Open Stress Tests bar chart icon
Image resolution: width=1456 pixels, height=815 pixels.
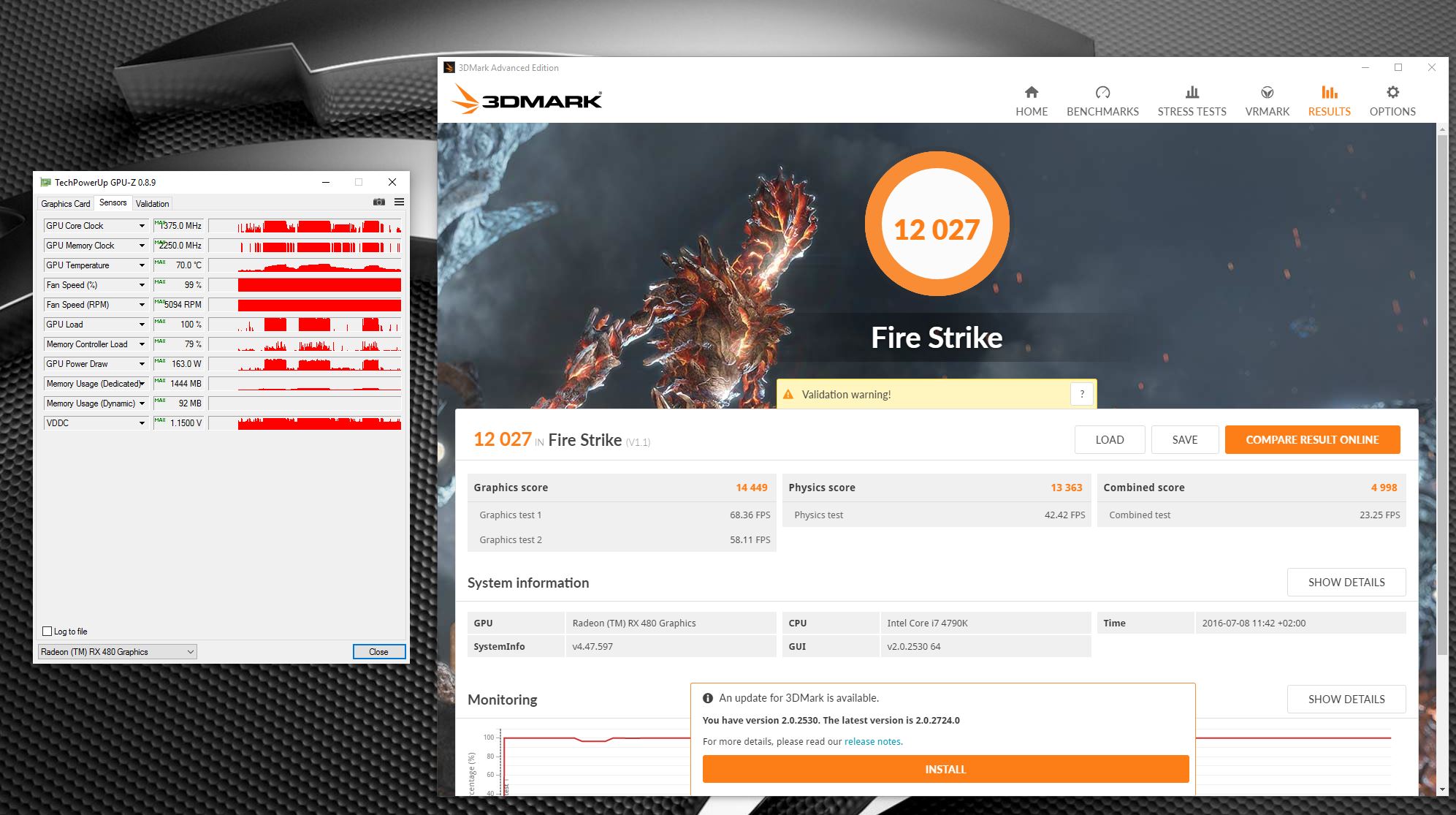1192,92
